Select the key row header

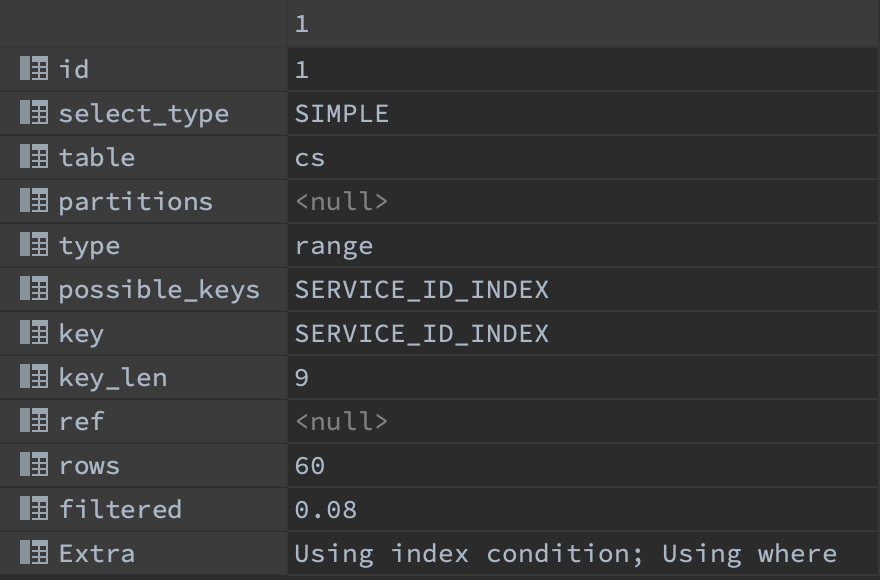coord(81,334)
